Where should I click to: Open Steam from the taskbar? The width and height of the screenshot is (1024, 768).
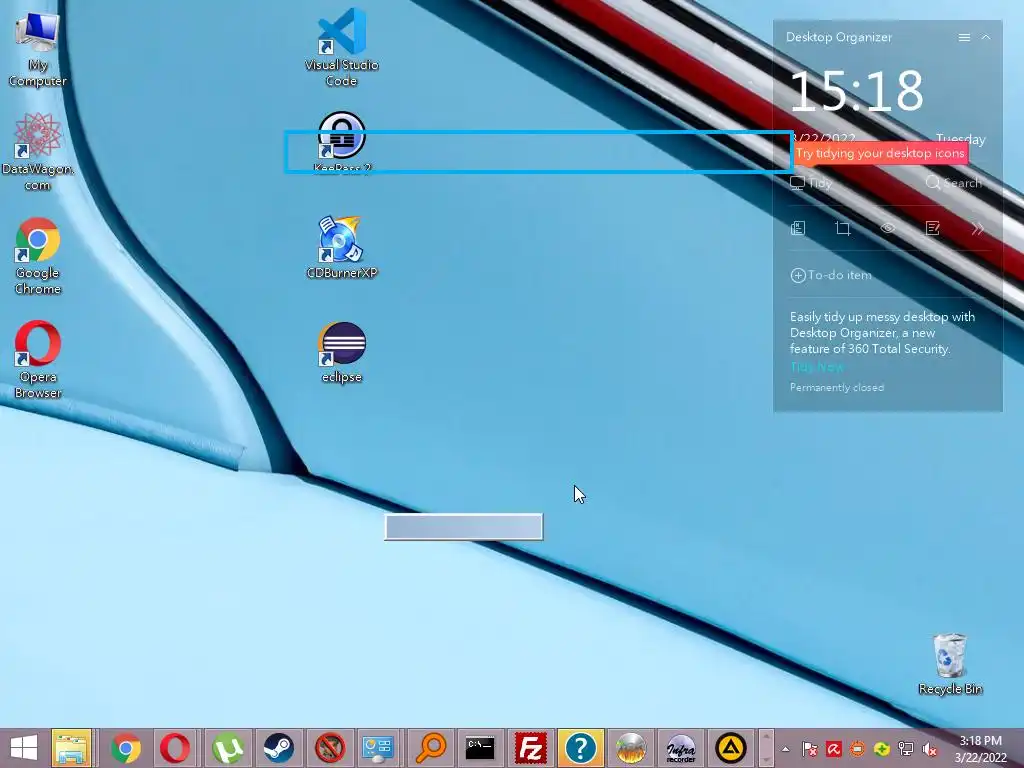tap(278, 748)
